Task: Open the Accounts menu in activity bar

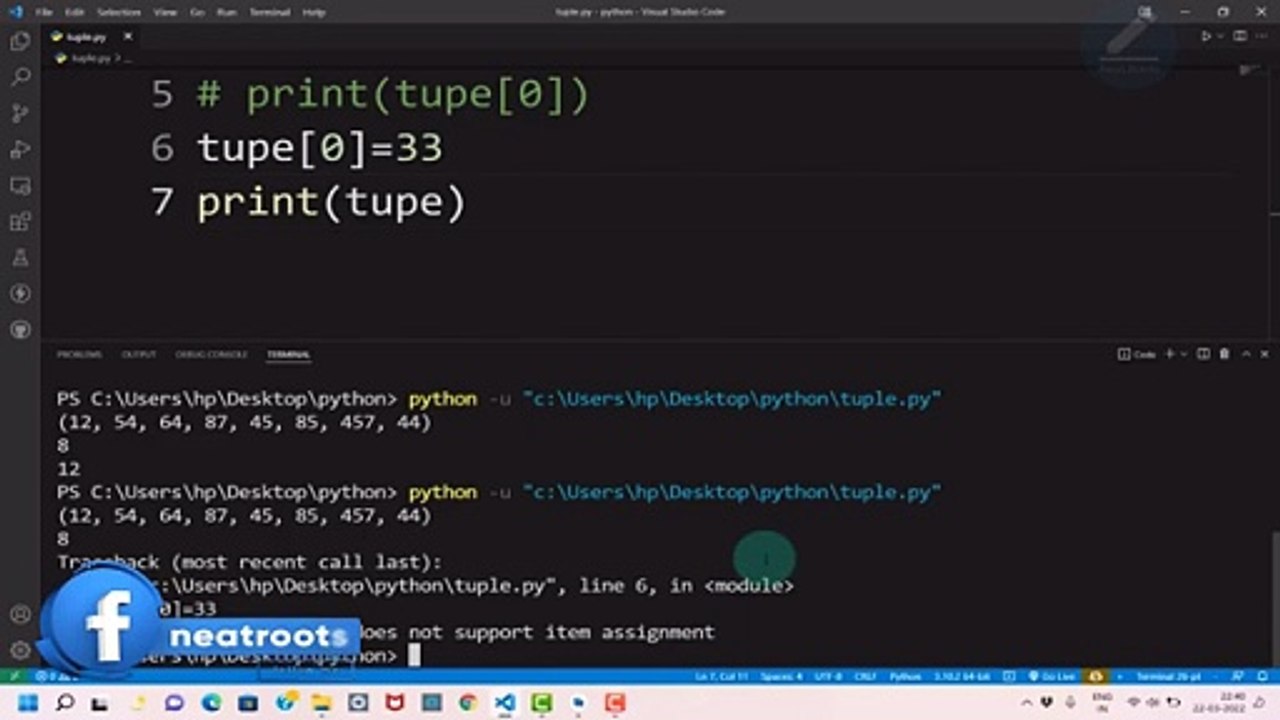Action: pyautogui.click(x=19, y=613)
